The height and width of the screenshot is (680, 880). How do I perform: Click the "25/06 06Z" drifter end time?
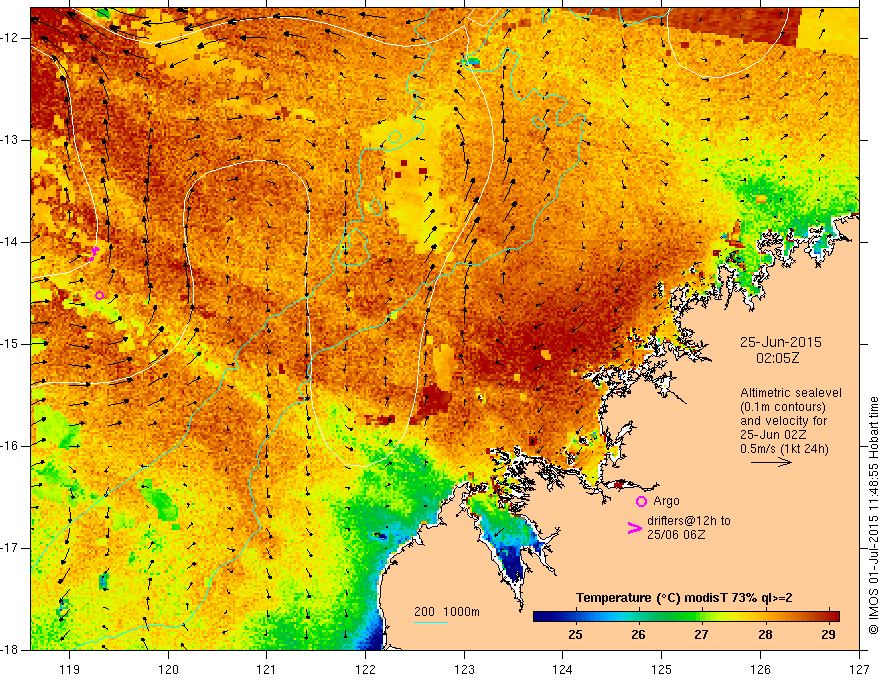(x=676, y=535)
